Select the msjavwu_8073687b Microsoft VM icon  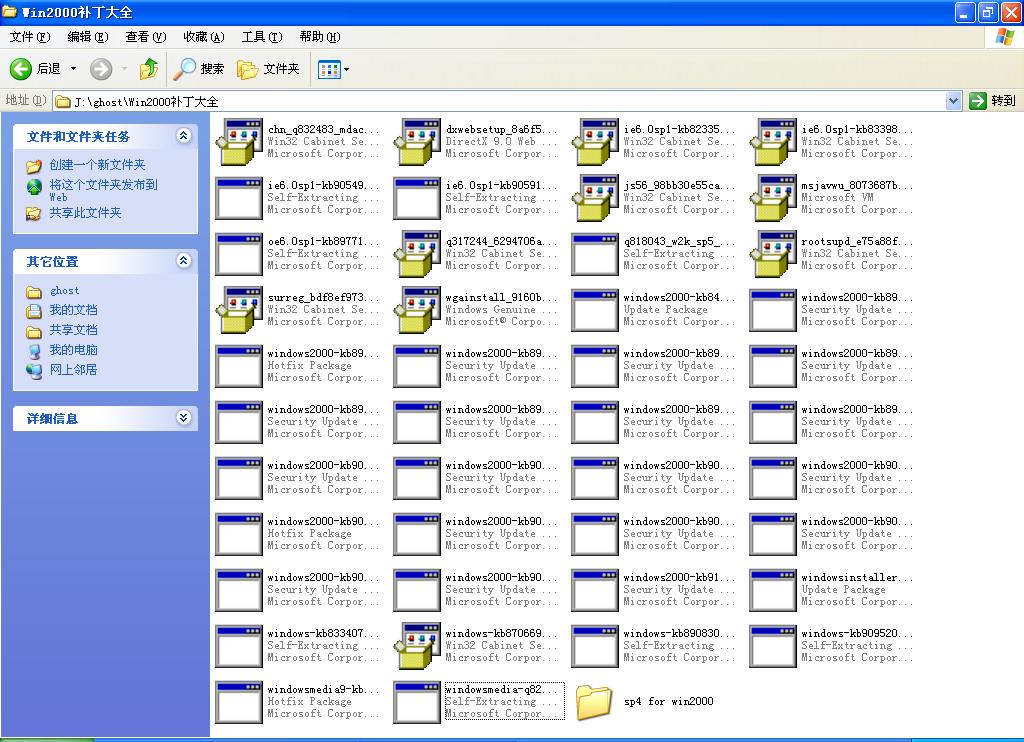tap(773, 197)
